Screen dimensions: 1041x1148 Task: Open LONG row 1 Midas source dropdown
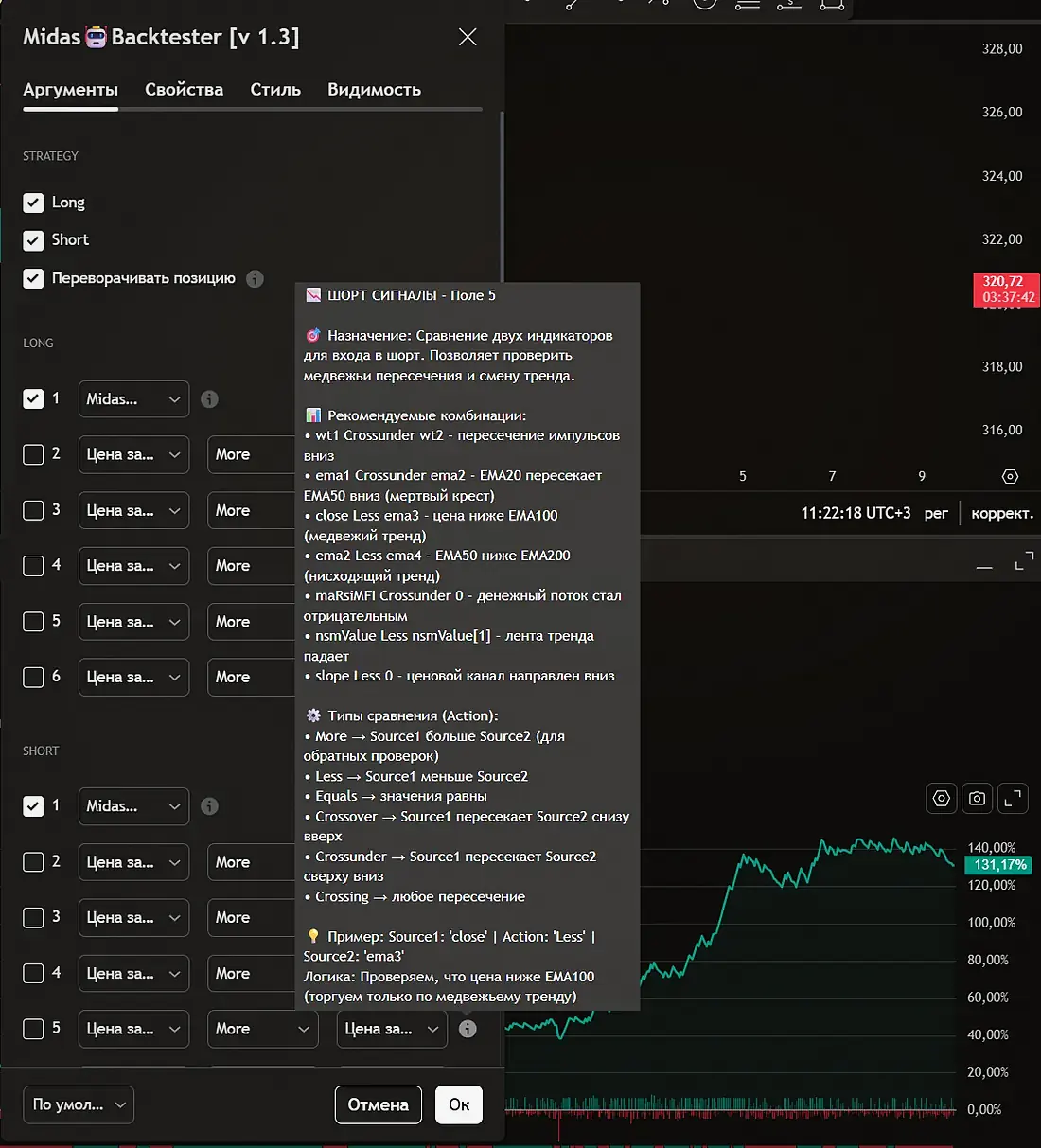tap(133, 398)
